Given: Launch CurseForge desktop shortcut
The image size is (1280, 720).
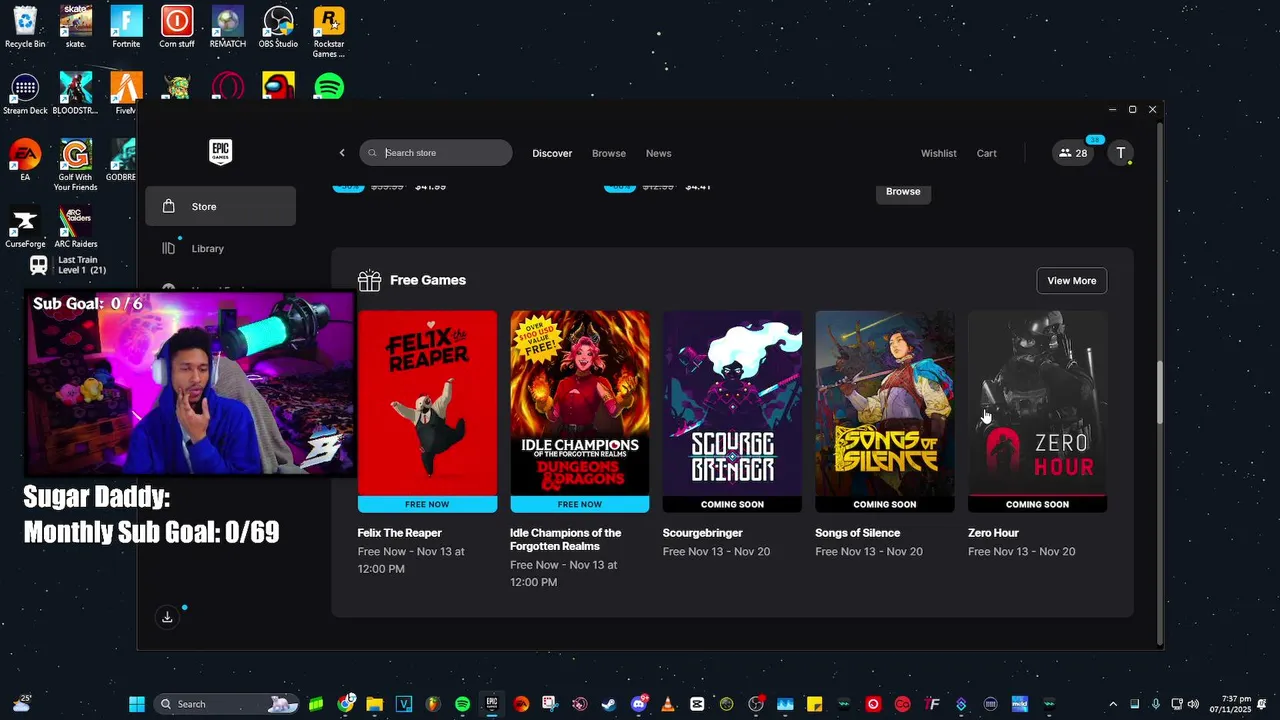Looking at the screenshot, I should tap(25, 228).
